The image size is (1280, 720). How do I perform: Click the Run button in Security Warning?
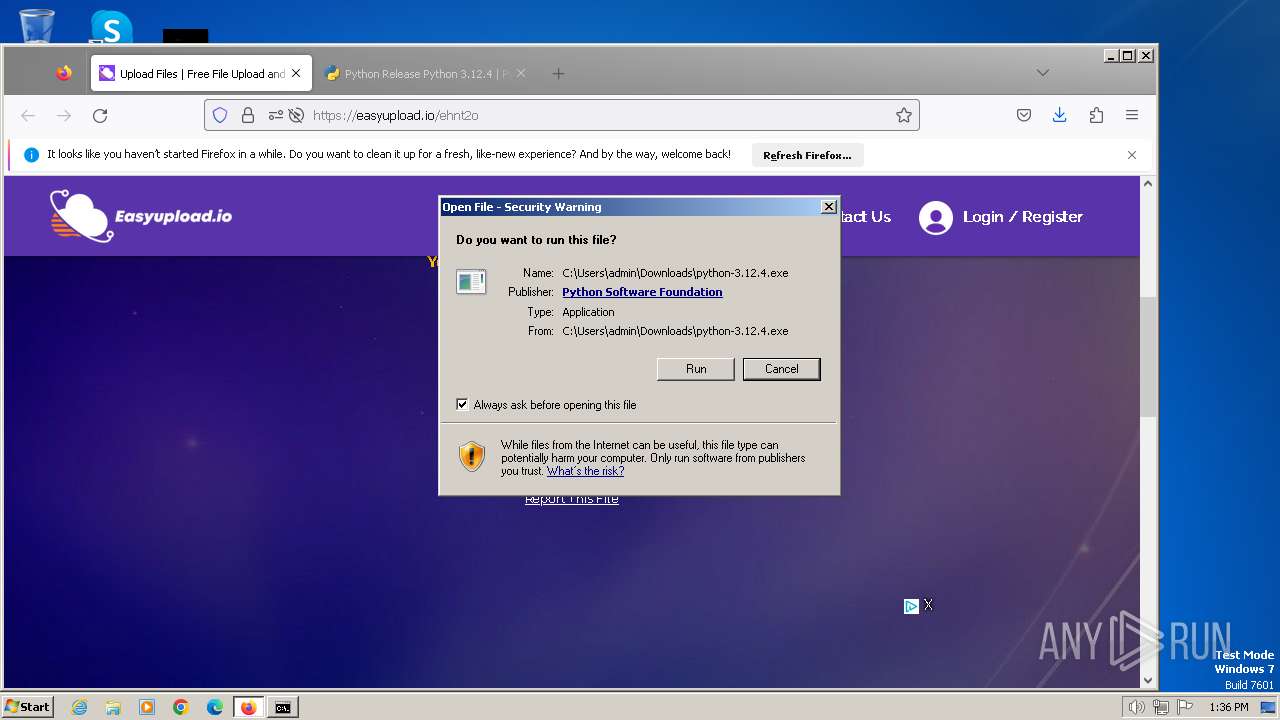click(696, 369)
